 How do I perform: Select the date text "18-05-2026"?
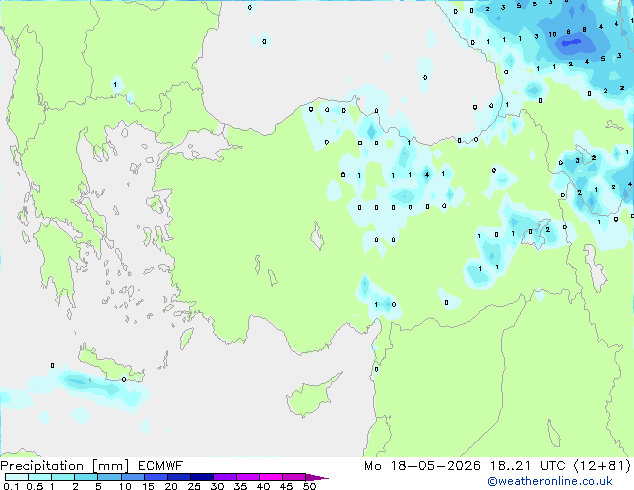point(435,466)
